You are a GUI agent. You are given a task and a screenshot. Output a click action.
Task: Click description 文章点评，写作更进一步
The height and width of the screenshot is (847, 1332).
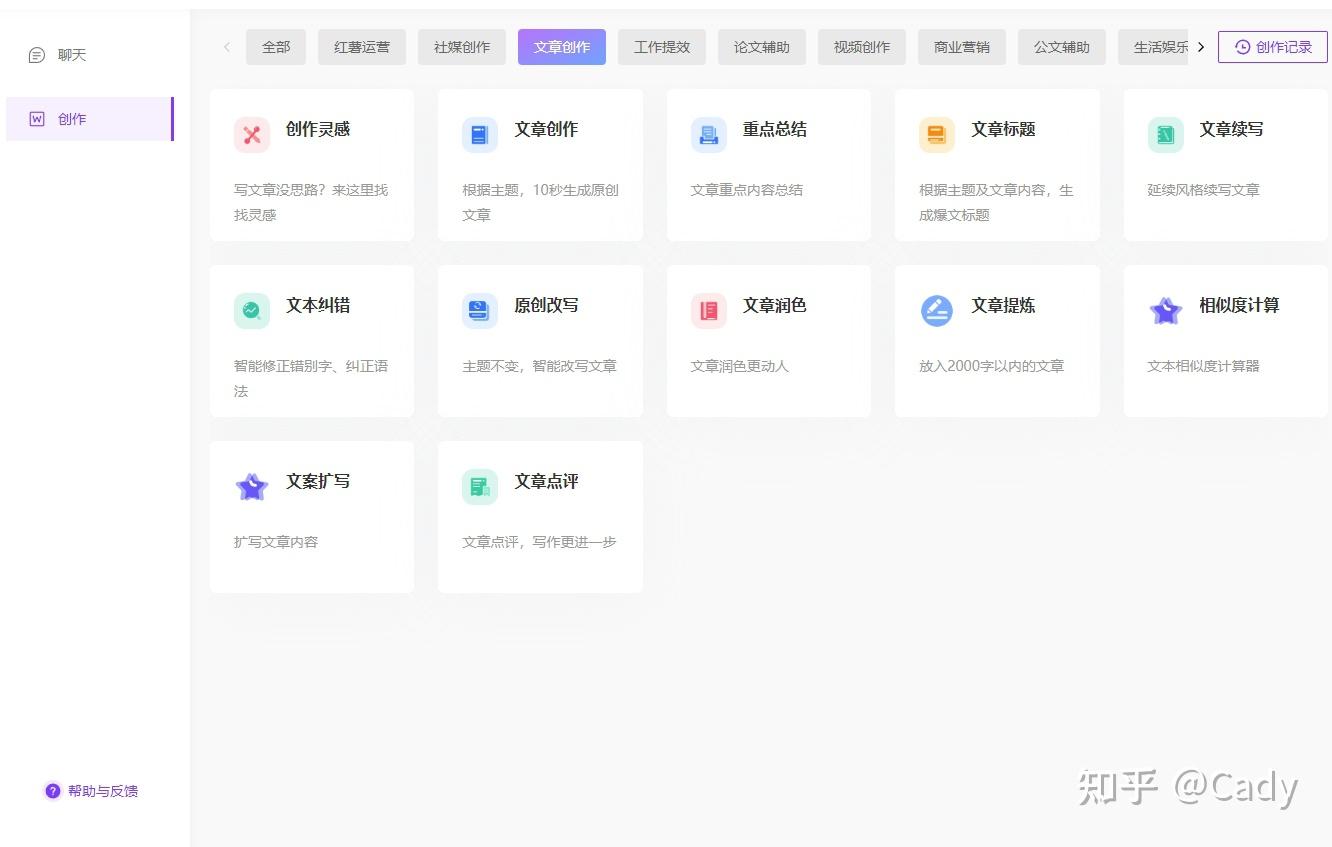point(540,542)
